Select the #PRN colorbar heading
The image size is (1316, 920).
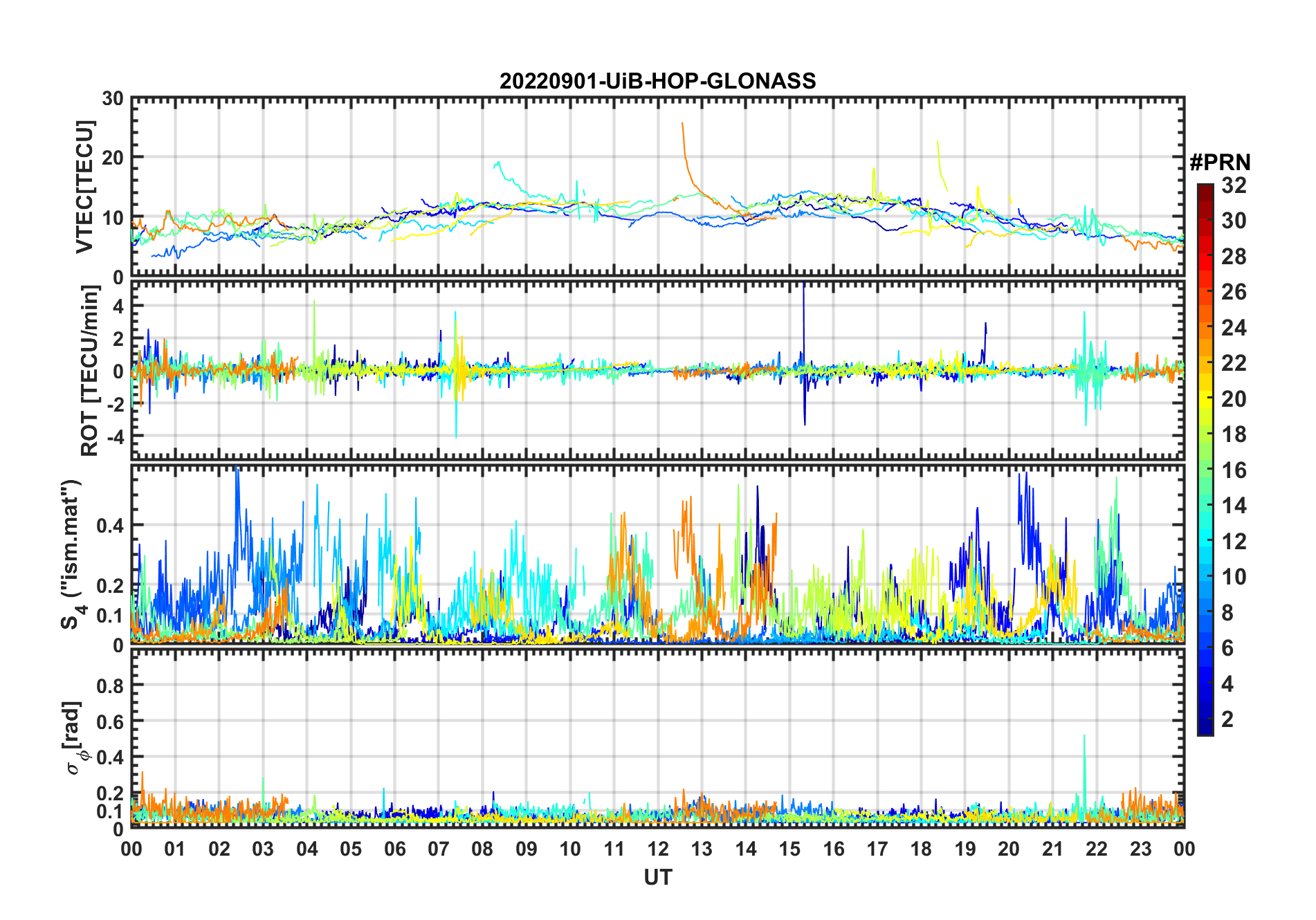(1220, 163)
